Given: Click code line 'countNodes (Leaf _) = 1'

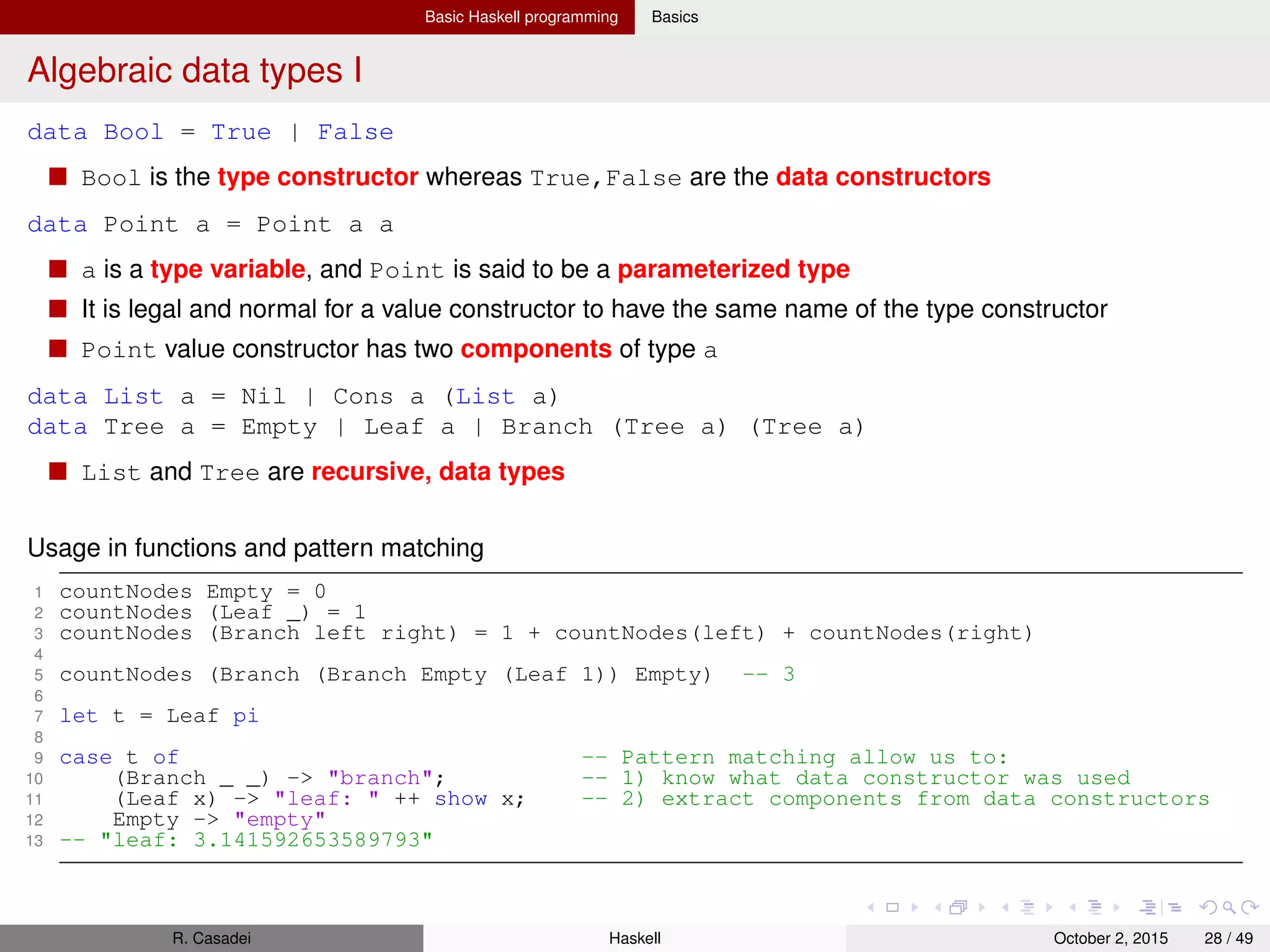Looking at the screenshot, I should pyautogui.click(x=213, y=613).
